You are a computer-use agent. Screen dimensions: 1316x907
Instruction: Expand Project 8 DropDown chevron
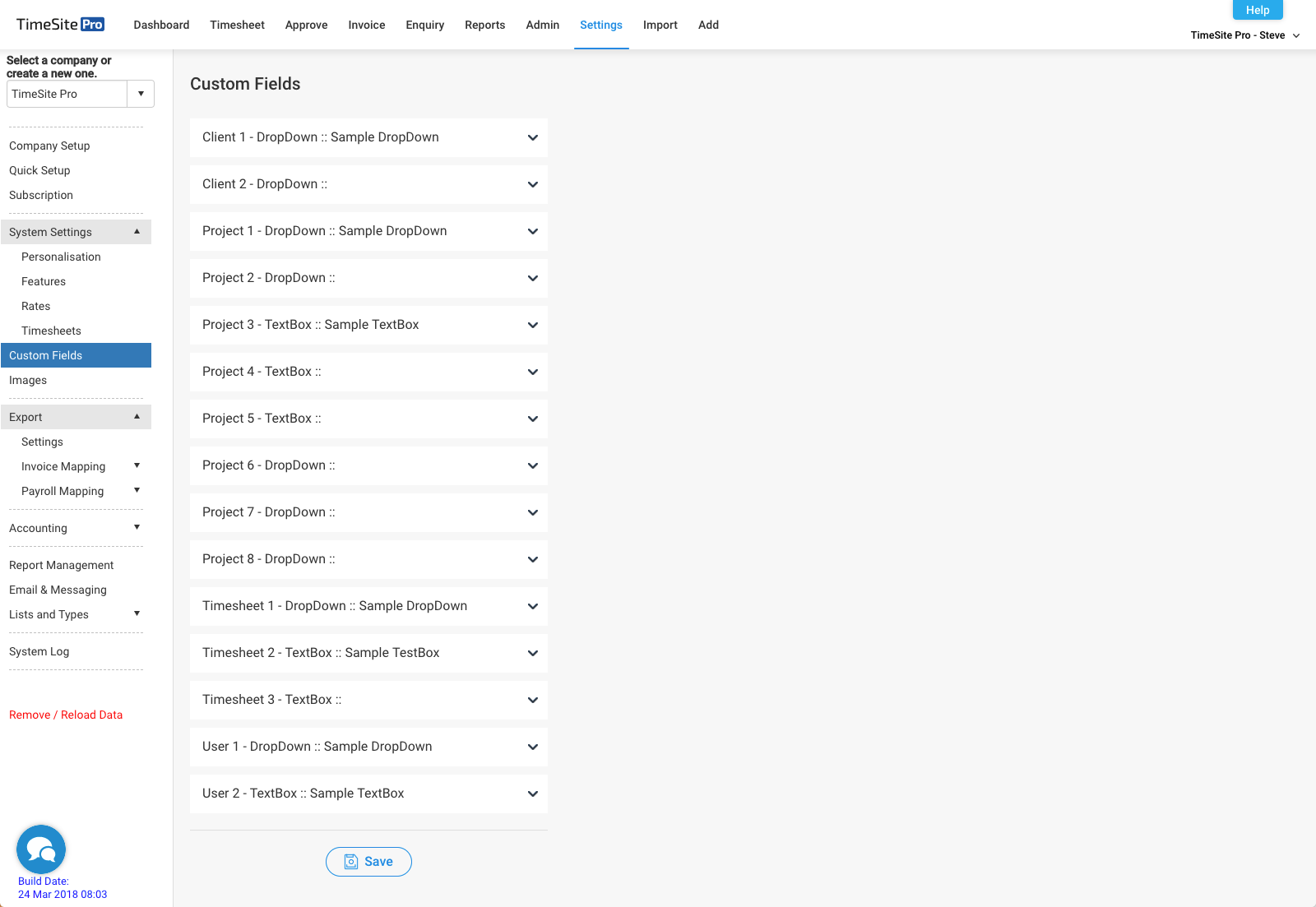(x=533, y=560)
